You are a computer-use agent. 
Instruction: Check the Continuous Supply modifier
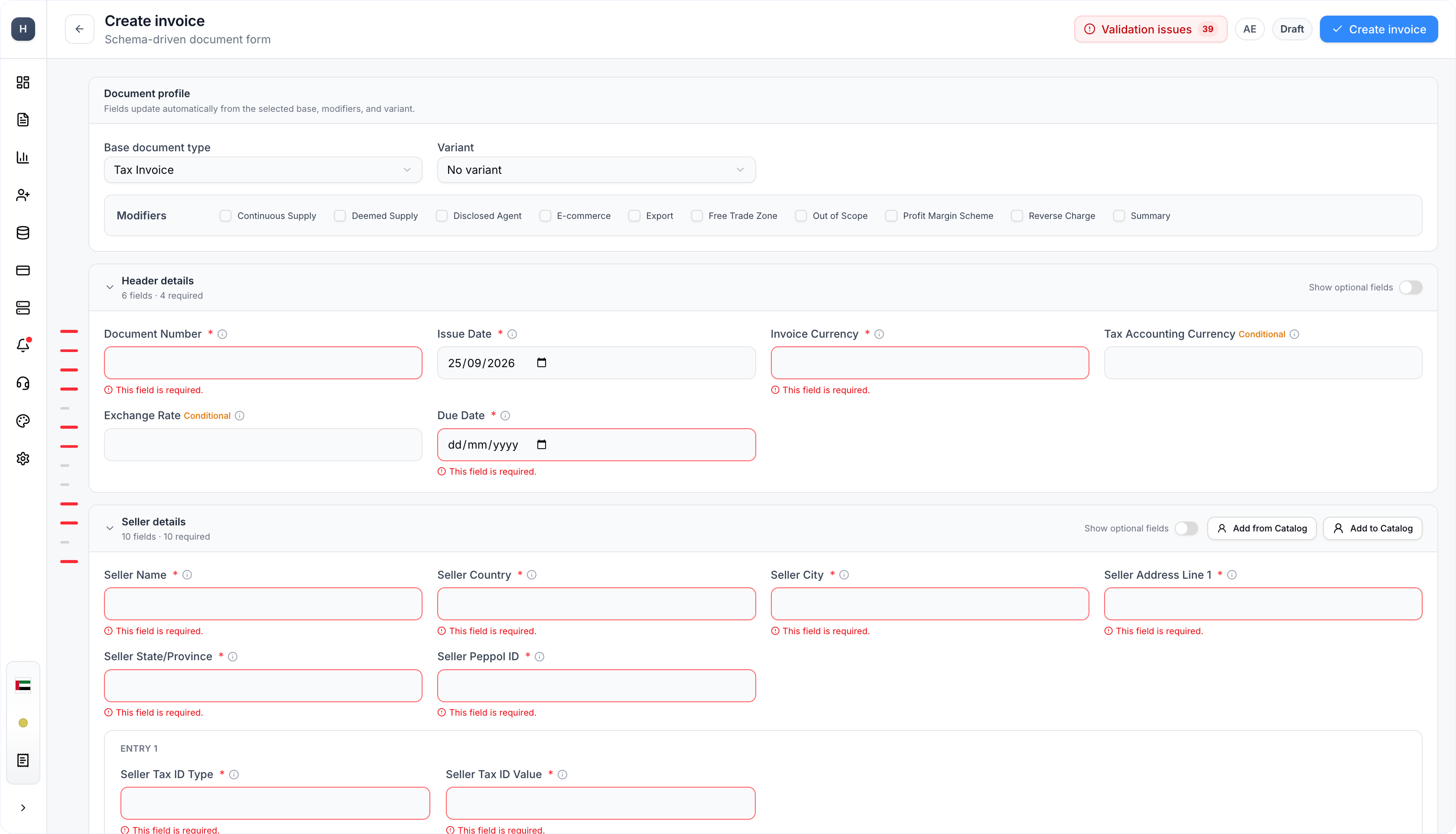click(226, 215)
